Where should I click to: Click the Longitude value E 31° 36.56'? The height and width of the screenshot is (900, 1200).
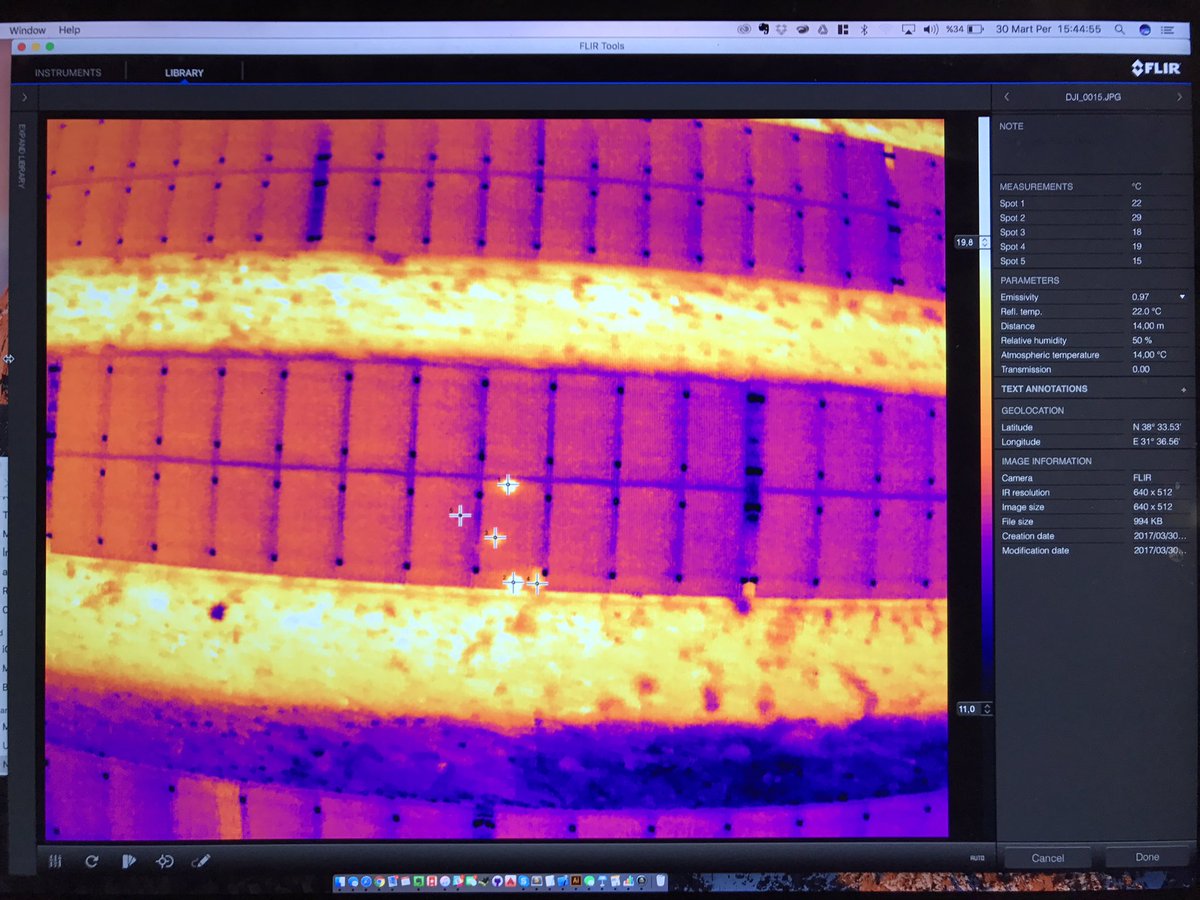click(x=1156, y=442)
